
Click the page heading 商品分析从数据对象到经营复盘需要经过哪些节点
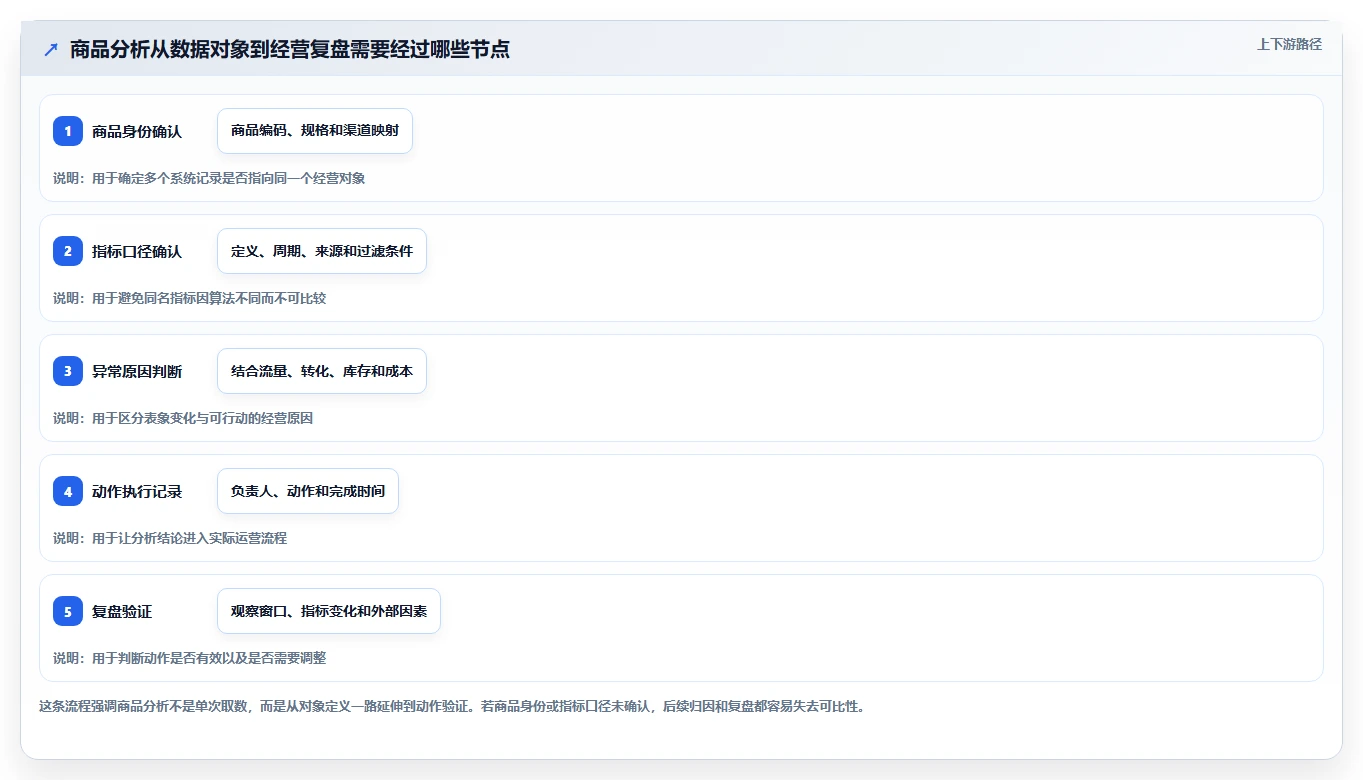pos(290,50)
